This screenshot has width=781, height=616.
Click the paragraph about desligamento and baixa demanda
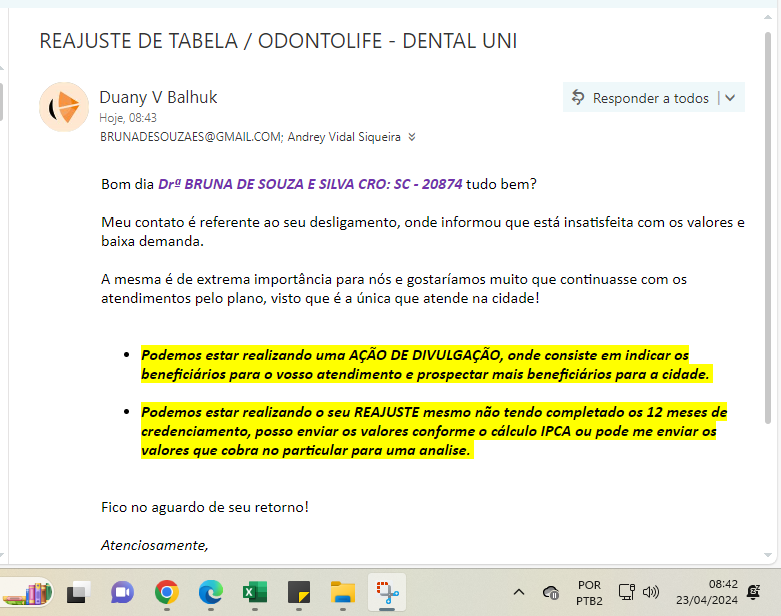point(423,232)
